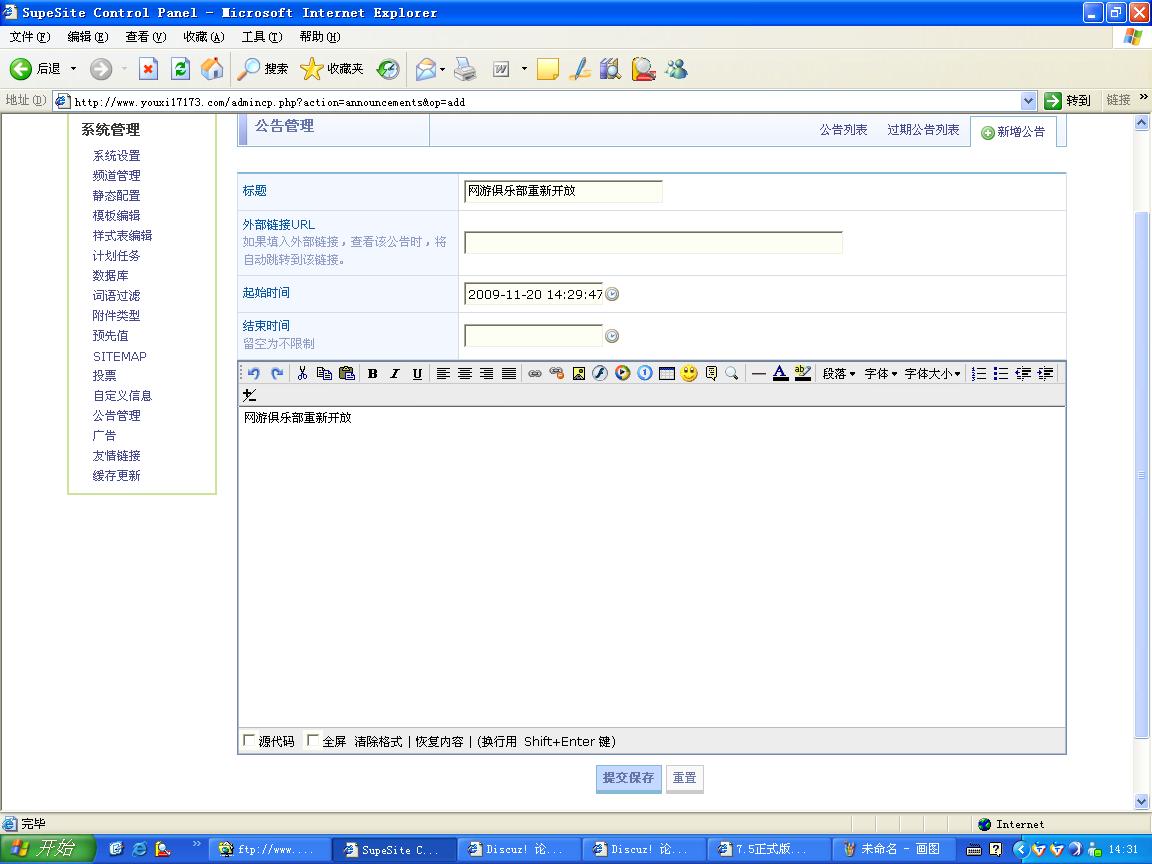Toggle bold formatting

tap(372, 373)
